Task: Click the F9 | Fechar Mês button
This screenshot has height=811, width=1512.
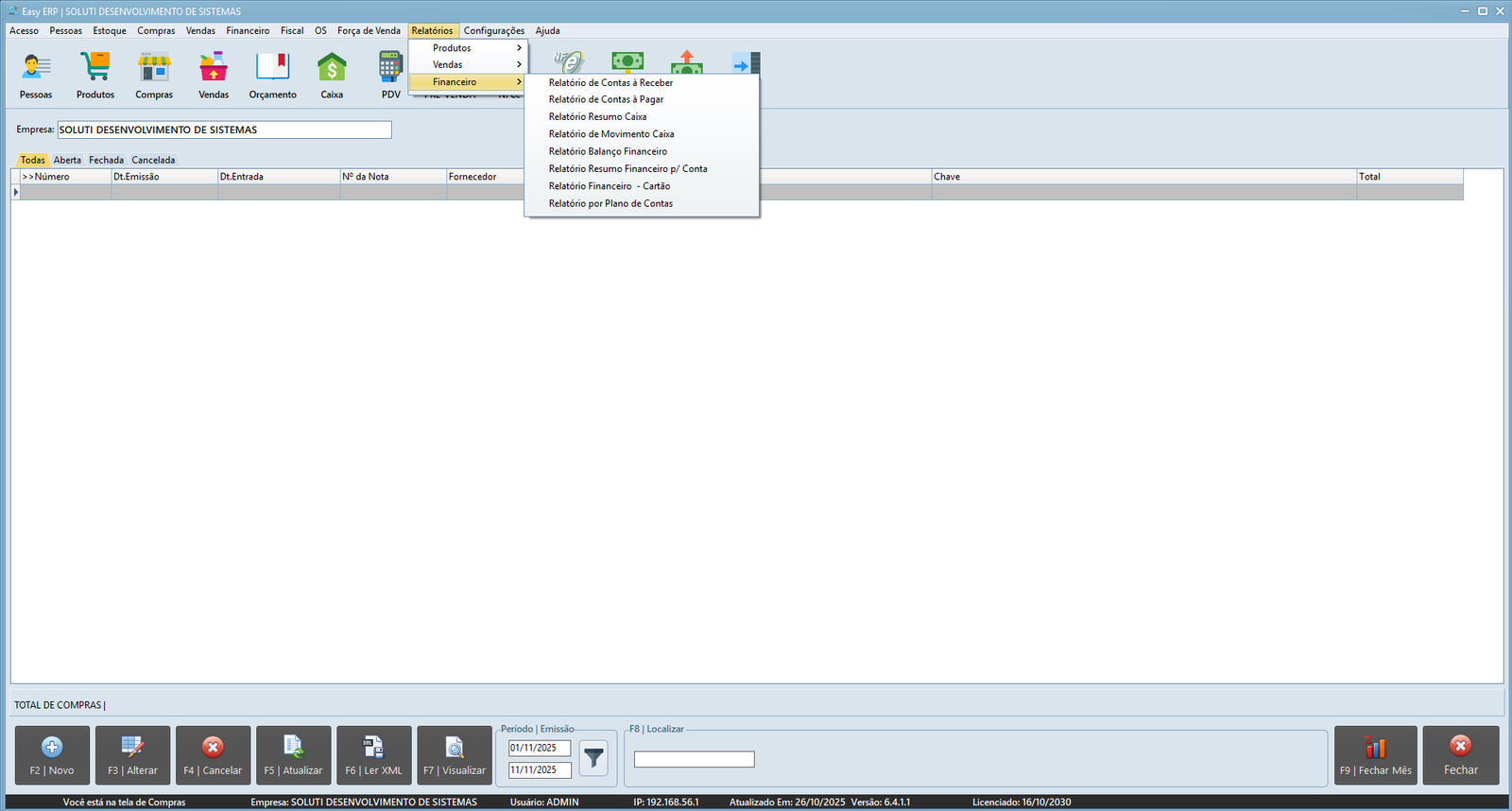Action: (1375, 755)
